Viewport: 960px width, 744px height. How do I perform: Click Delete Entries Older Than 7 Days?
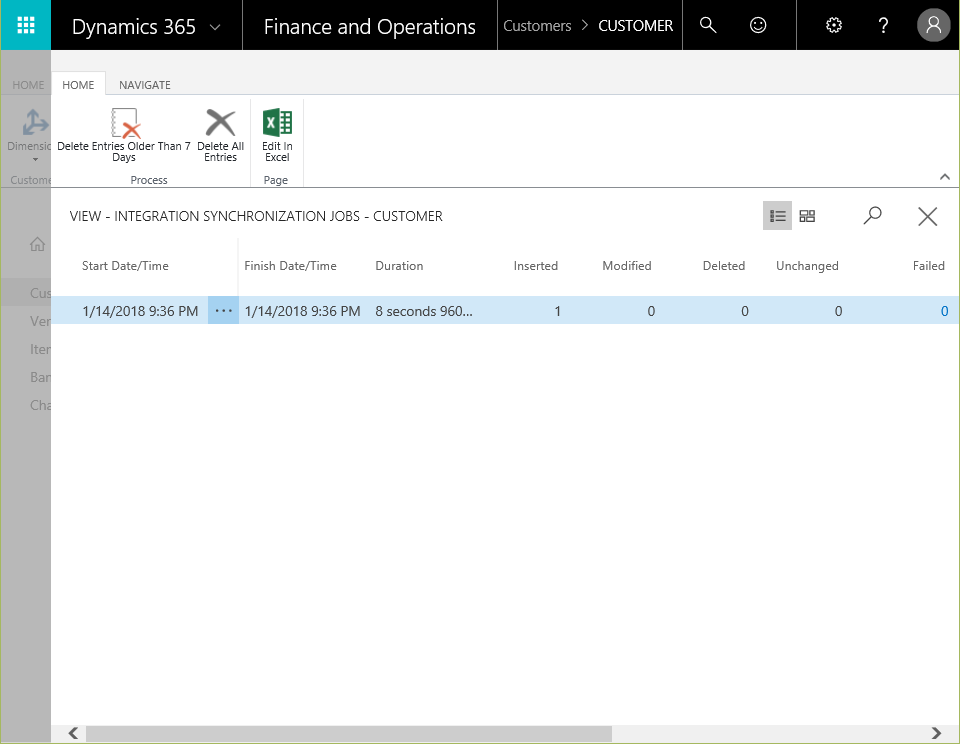(x=124, y=135)
